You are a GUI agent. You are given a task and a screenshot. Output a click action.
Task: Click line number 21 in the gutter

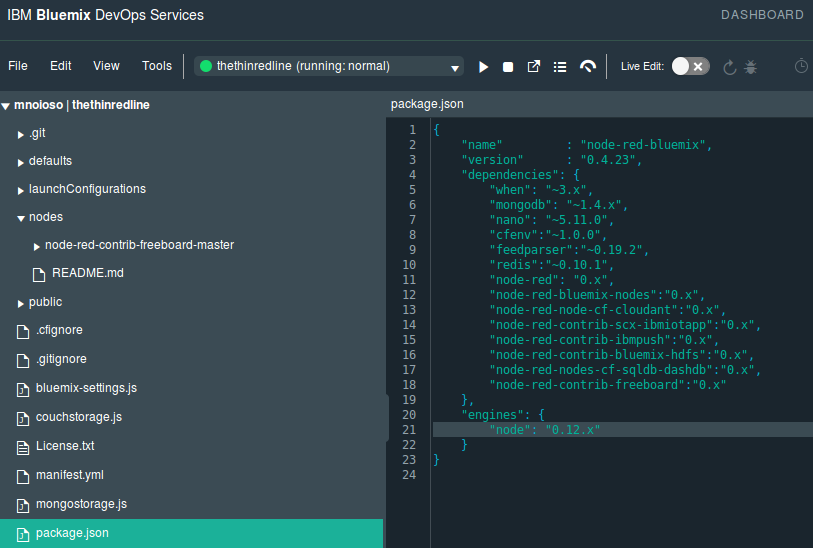[x=409, y=430]
